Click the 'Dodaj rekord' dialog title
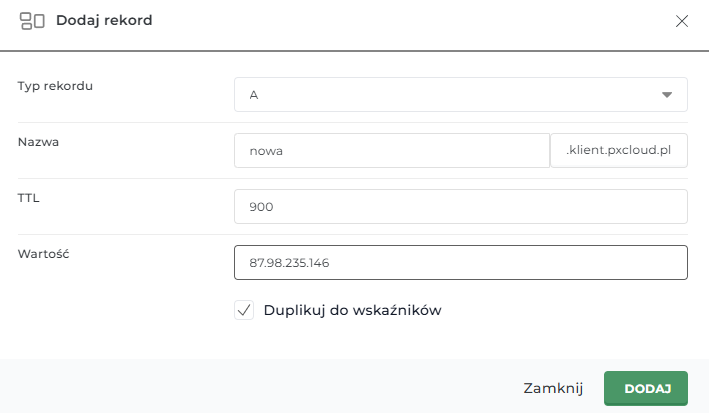The height and width of the screenshot is (413, 709). pyautogui.click(x=105, y=20)
